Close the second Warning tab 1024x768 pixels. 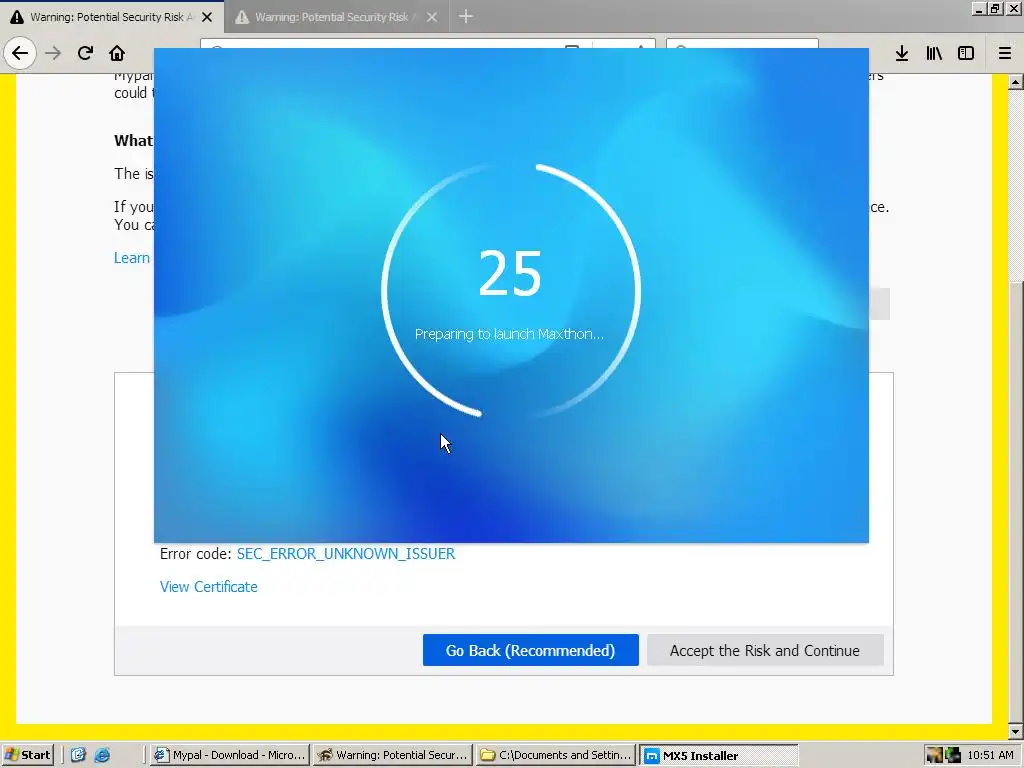(x=432, y=17)
